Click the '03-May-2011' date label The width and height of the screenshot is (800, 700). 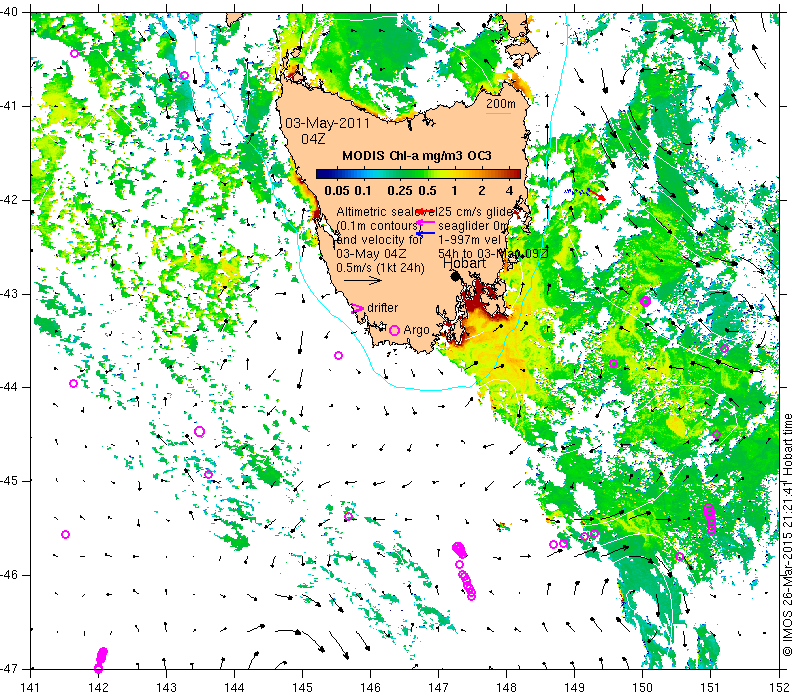point(327,123)
